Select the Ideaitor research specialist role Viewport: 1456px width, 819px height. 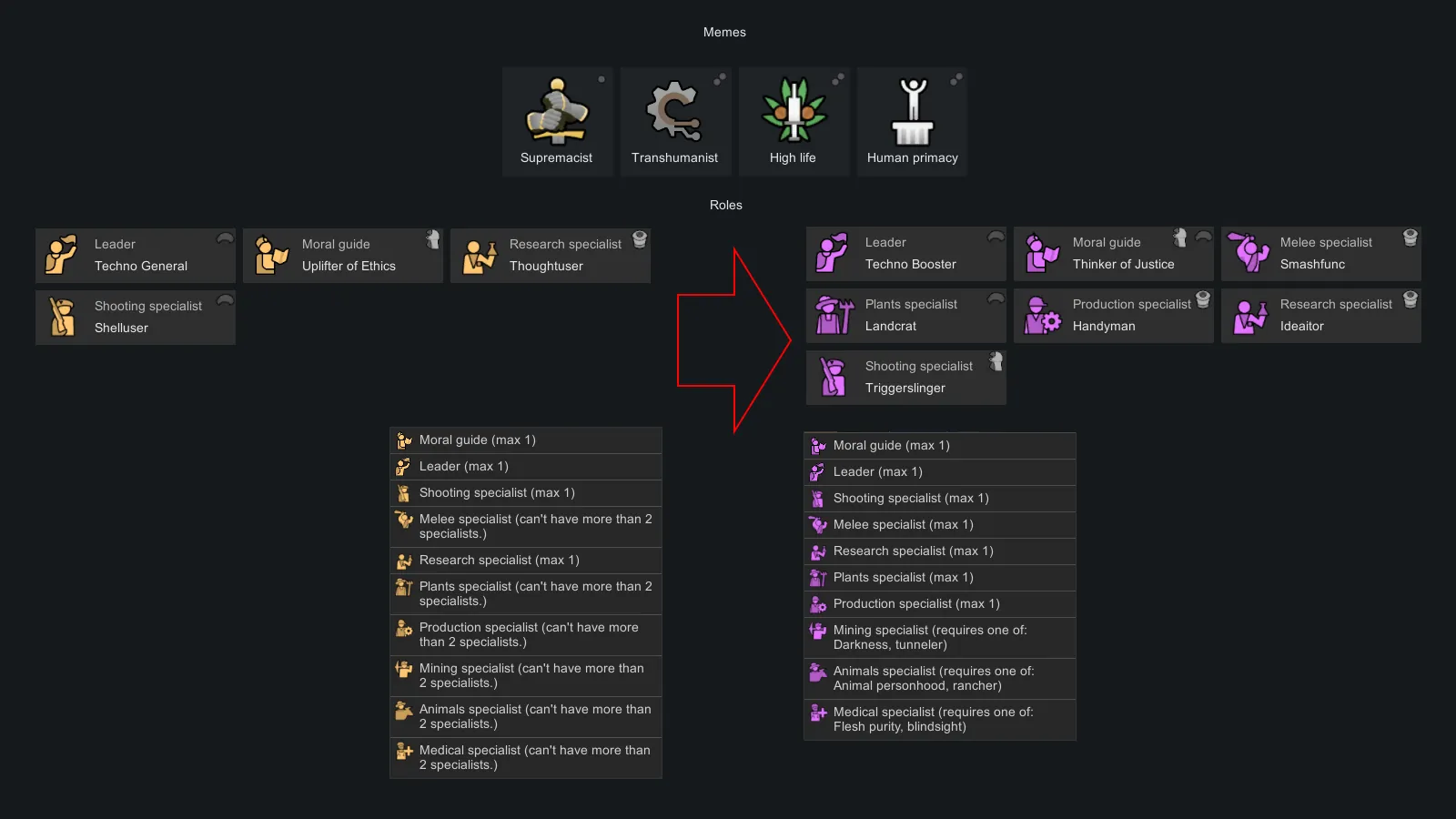(1321, 316)
